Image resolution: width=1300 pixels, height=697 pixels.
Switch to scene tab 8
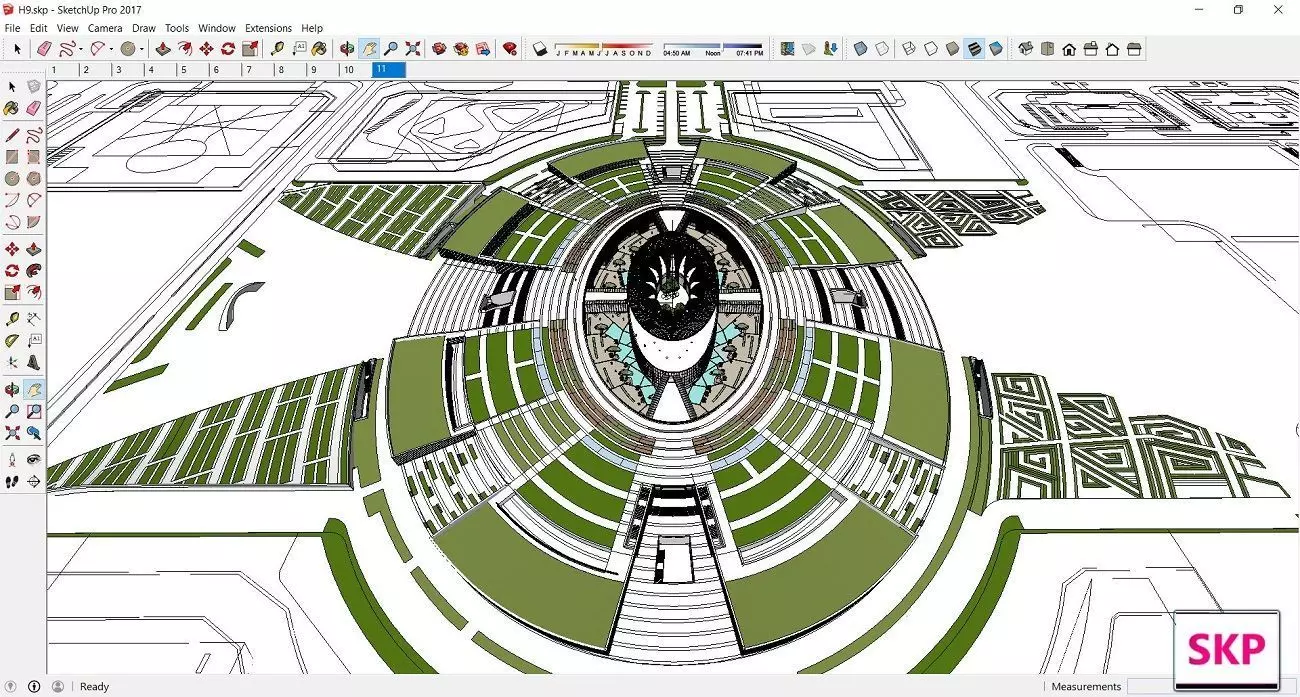290,70
